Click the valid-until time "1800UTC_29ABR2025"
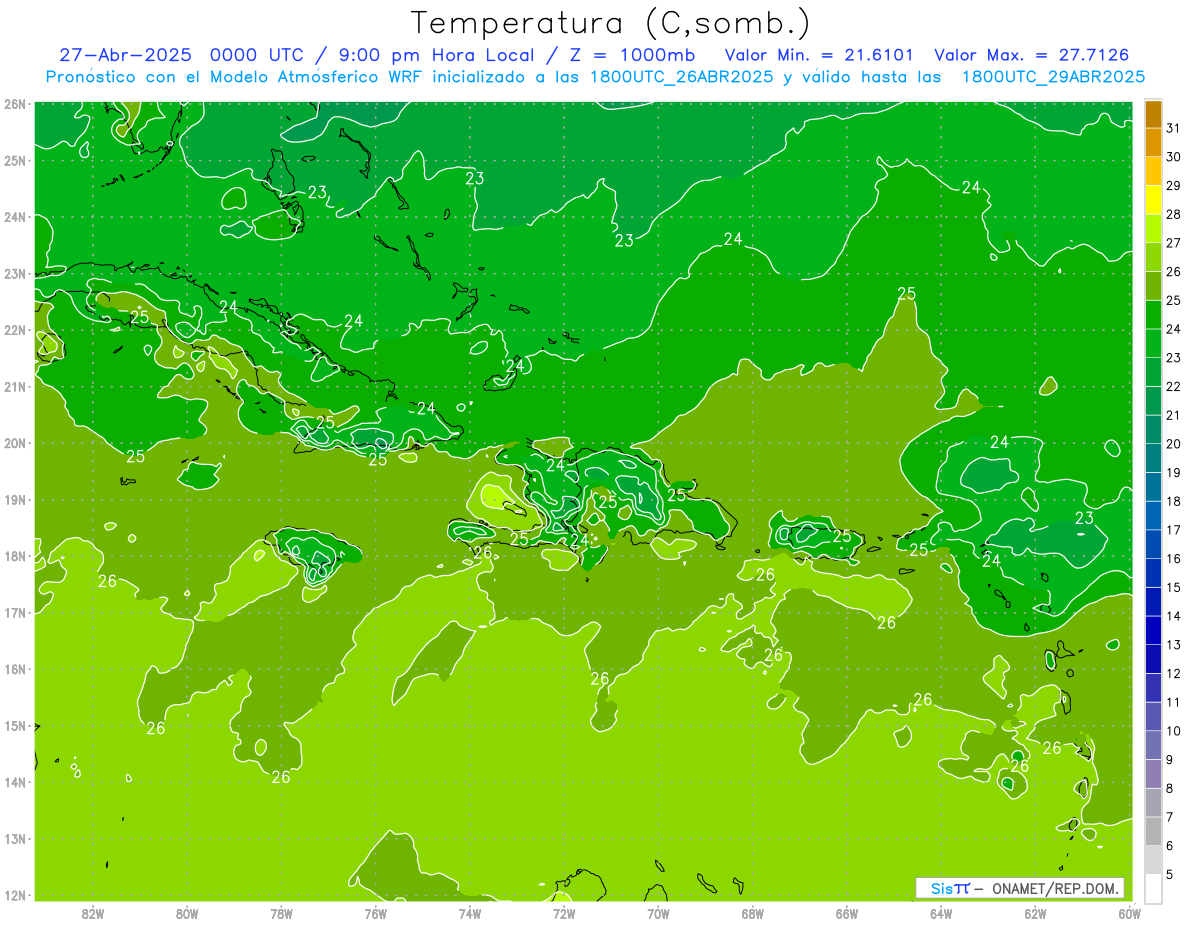Viewport: 1200px width, 927px height. [1053, 77]
